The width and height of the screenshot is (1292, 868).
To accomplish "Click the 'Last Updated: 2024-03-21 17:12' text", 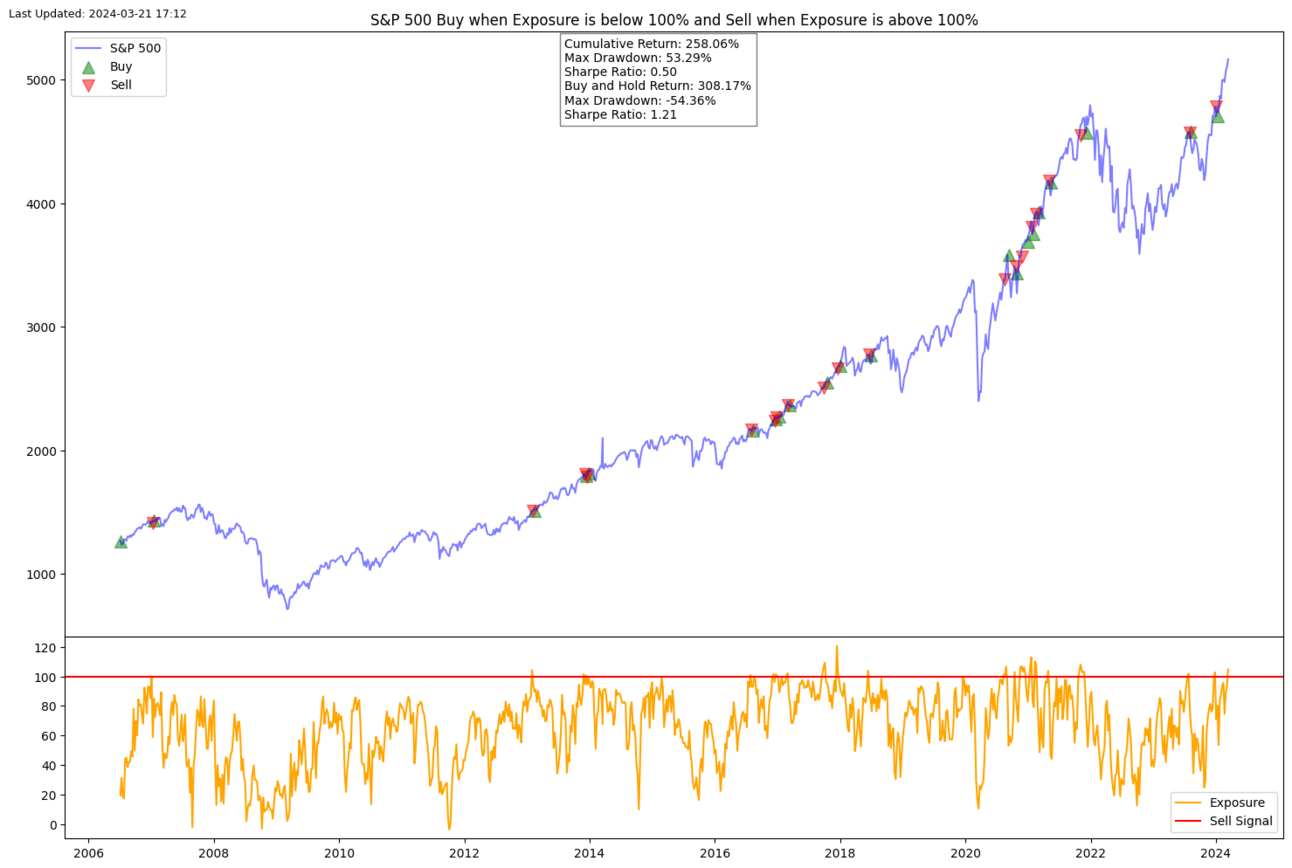I will 97,14.
